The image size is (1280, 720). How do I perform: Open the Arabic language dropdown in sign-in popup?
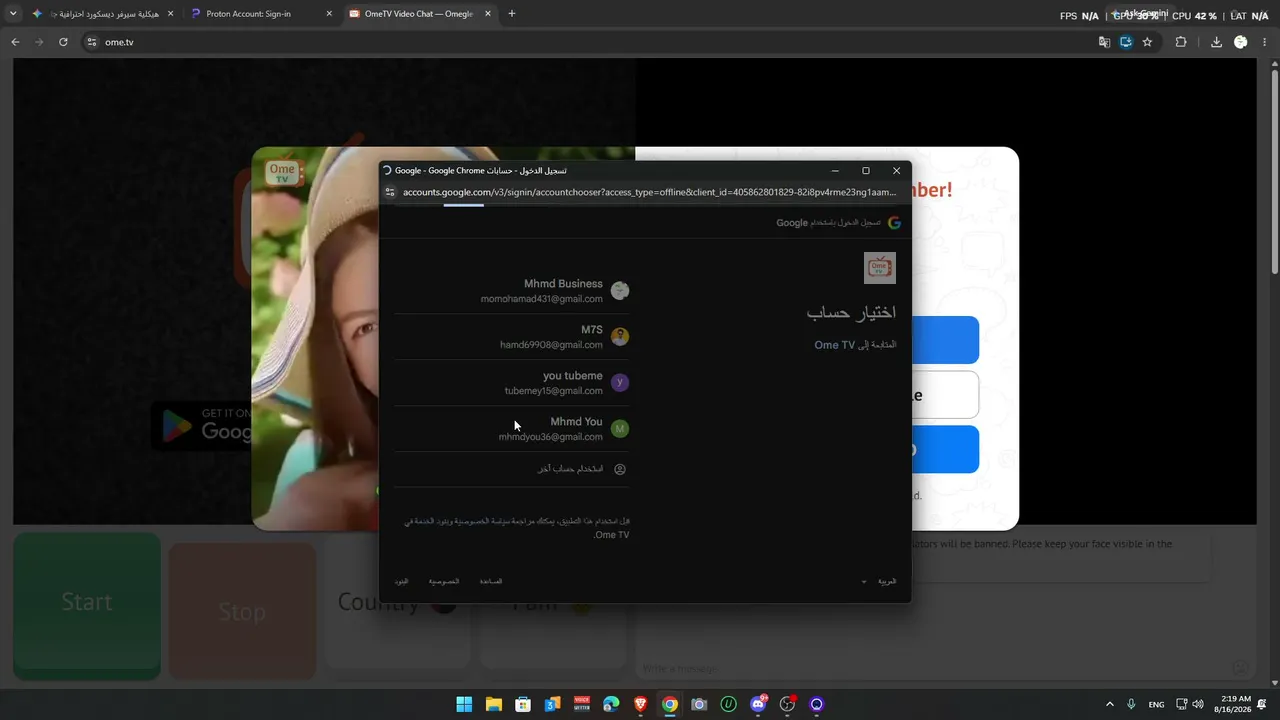[880, 581]
